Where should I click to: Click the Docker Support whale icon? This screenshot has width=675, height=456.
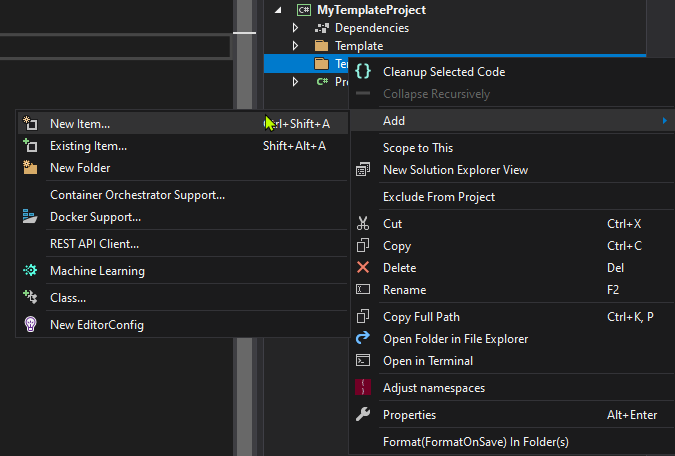(30, 217)
